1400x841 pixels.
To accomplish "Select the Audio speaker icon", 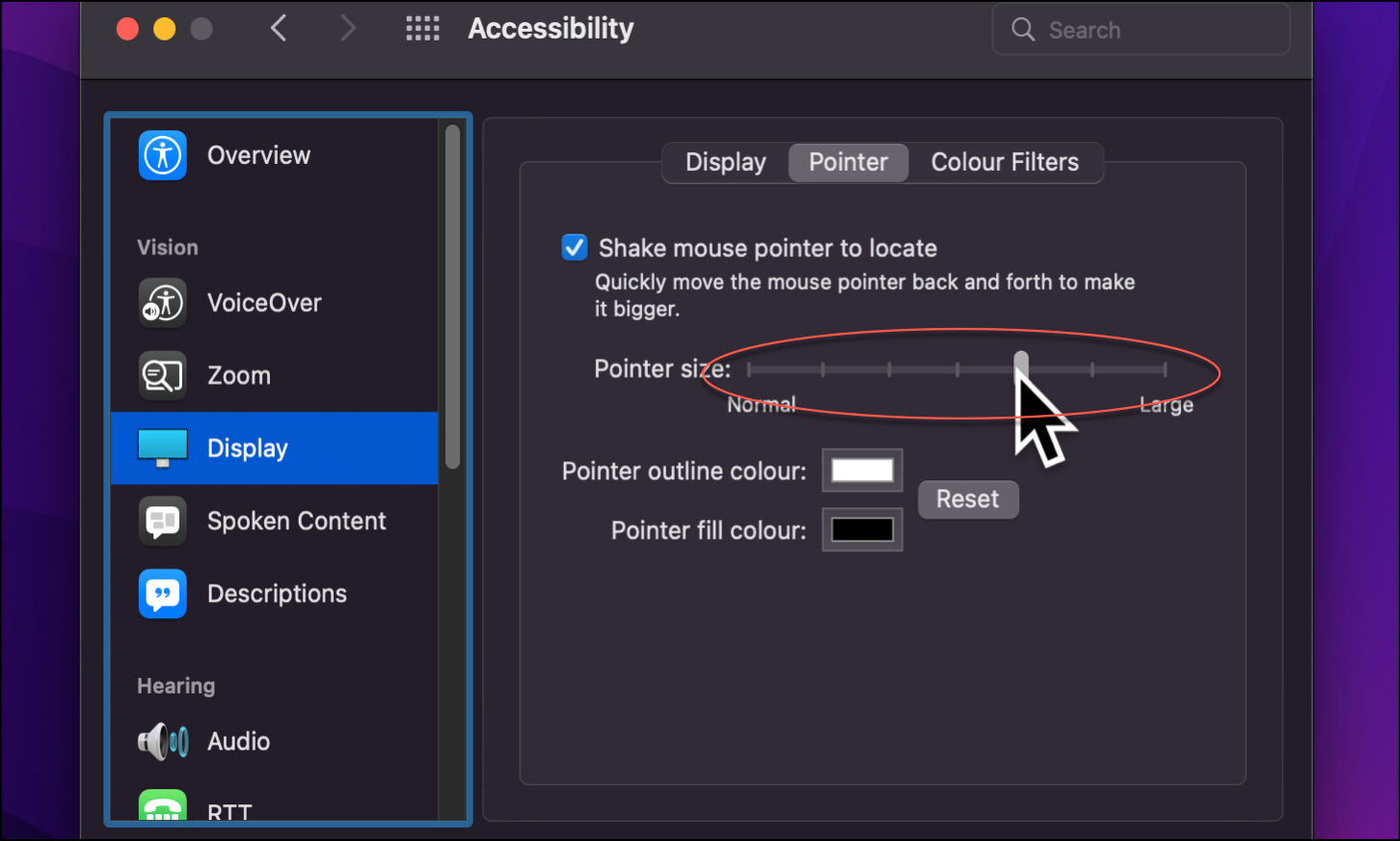I will point(162,741).
